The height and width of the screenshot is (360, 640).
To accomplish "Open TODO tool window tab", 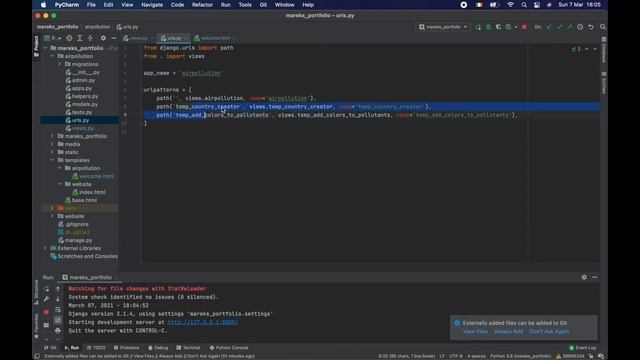I will point(96,348).
